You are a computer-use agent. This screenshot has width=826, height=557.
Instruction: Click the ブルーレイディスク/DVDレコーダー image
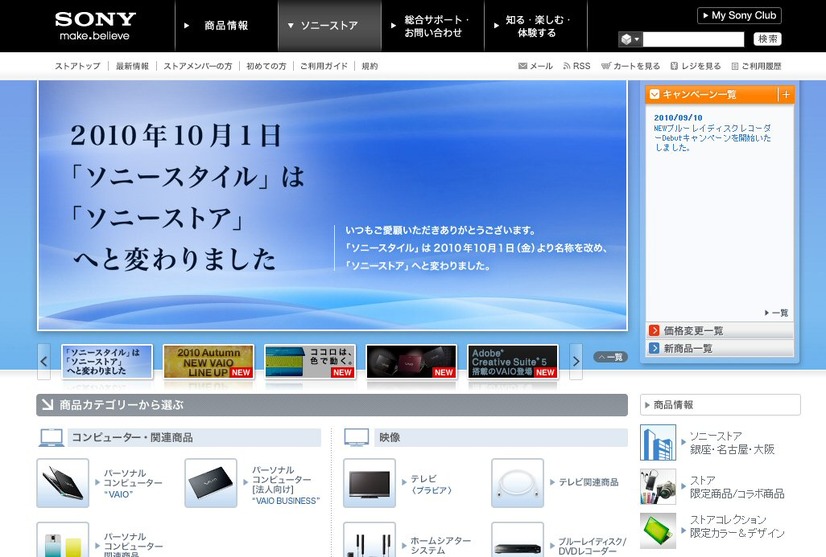(517, 540)
